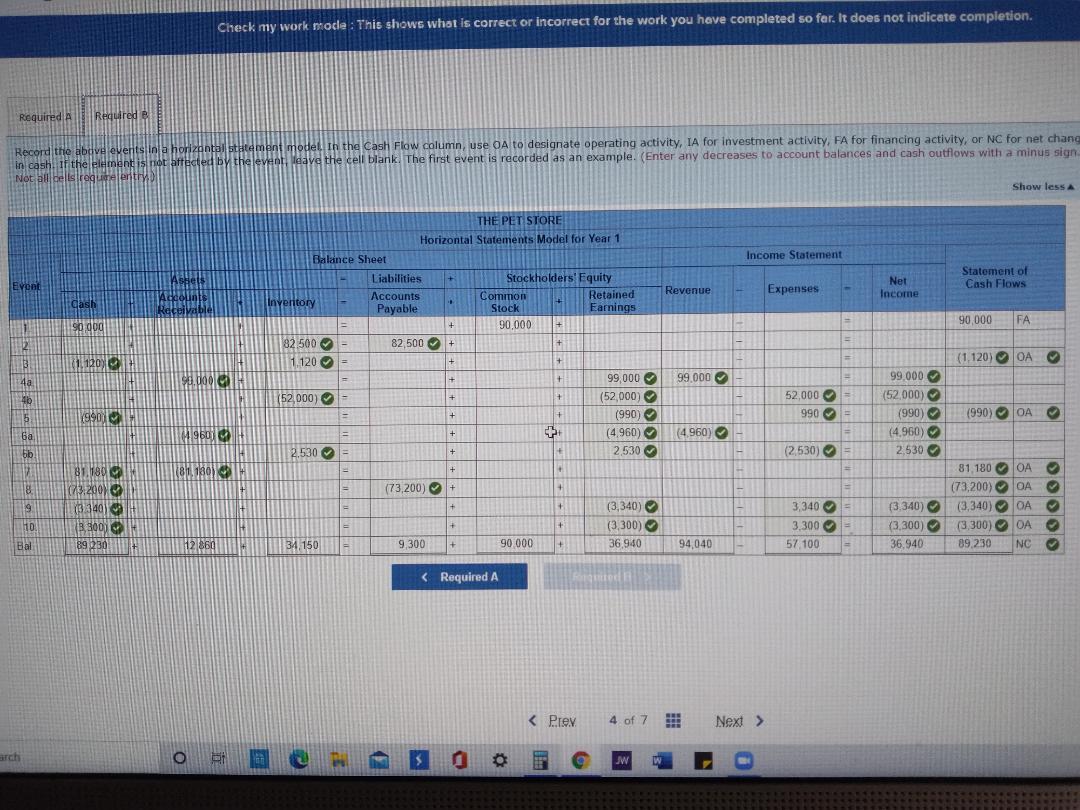Switch to Google Chrome on the taskbar

tap(581, 760)
